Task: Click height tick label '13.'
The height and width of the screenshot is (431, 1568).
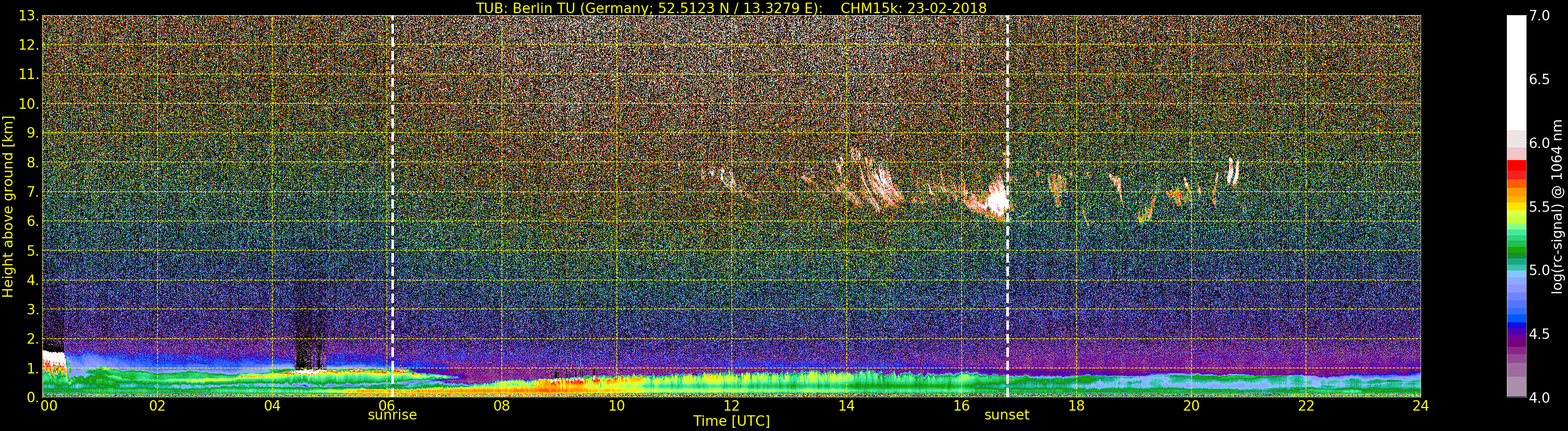Action: (x=29, y=16)
